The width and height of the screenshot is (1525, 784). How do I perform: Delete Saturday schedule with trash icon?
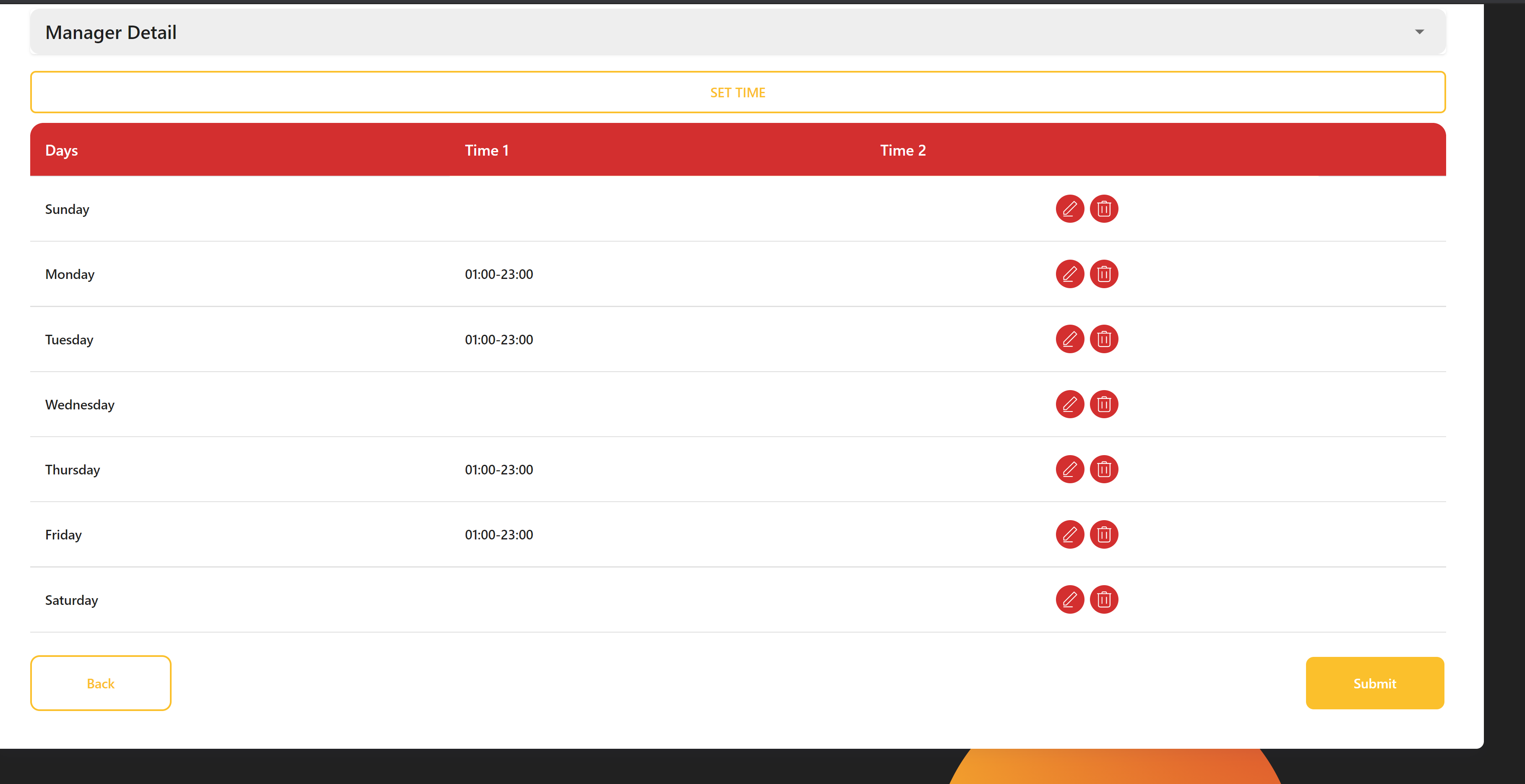1103,600
